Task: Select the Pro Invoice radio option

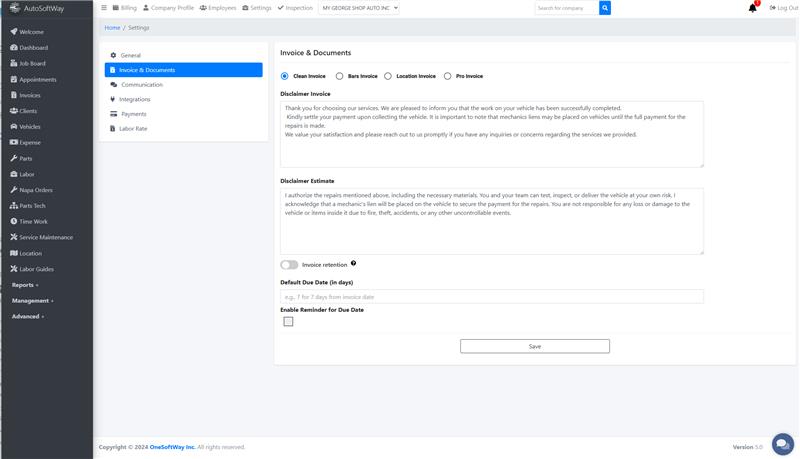Action: pos(448,76)
